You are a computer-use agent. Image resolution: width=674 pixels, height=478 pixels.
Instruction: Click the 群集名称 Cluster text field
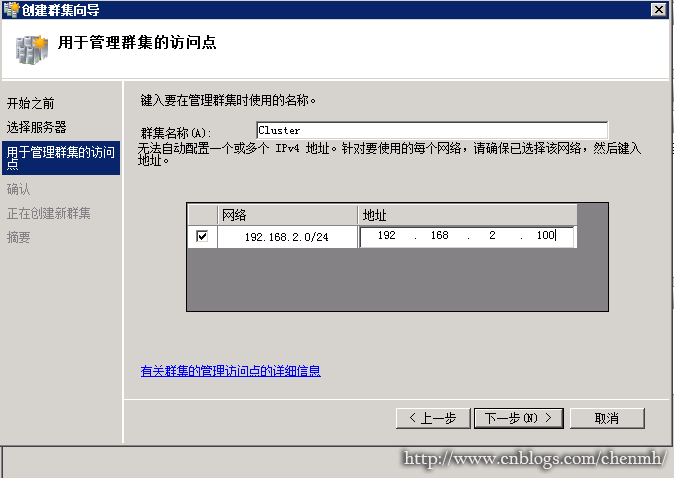432,130
